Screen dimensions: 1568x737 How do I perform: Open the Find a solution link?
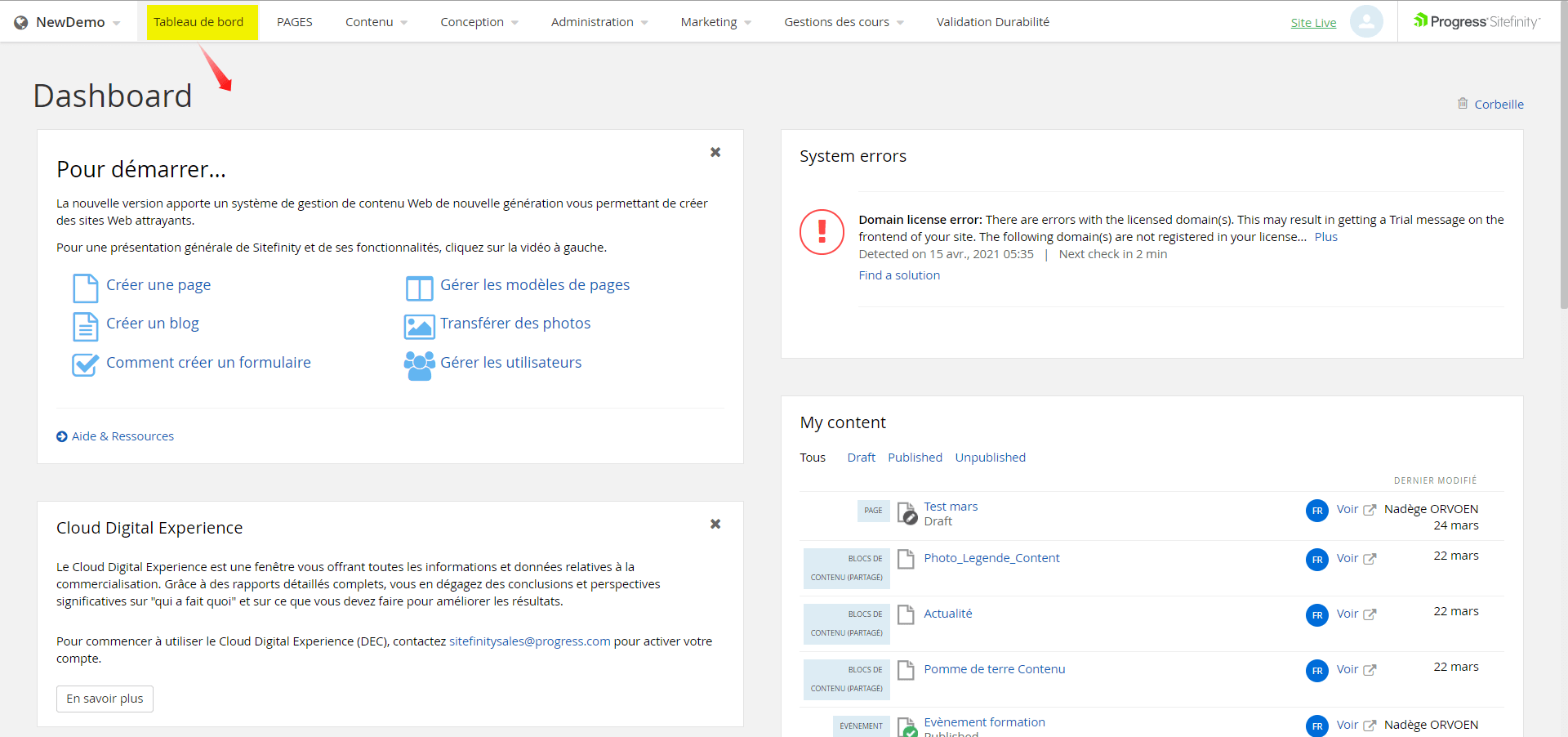click(899, 275)
